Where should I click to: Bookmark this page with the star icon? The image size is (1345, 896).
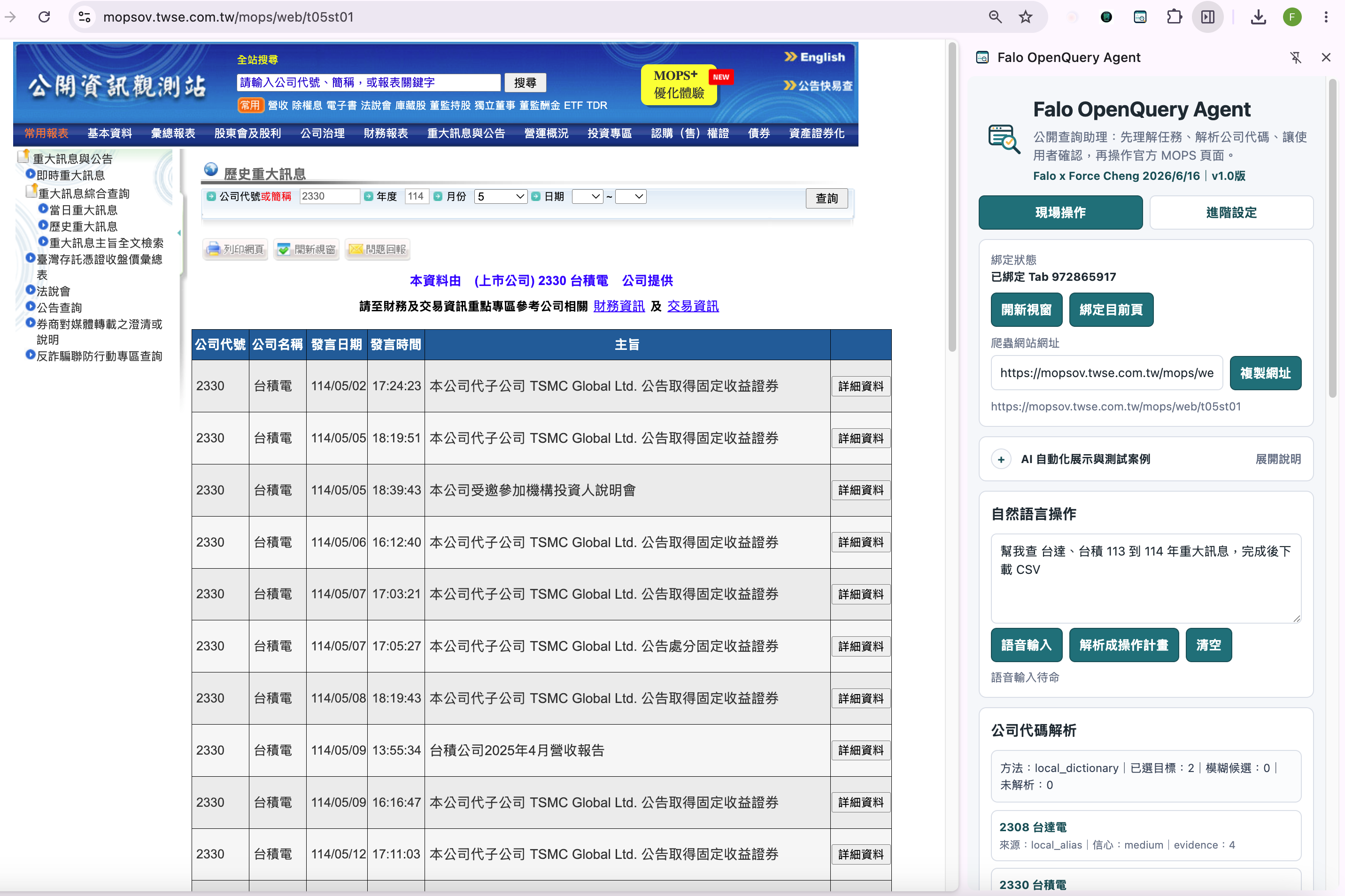pyautogui.click(x=1026, y=17)
